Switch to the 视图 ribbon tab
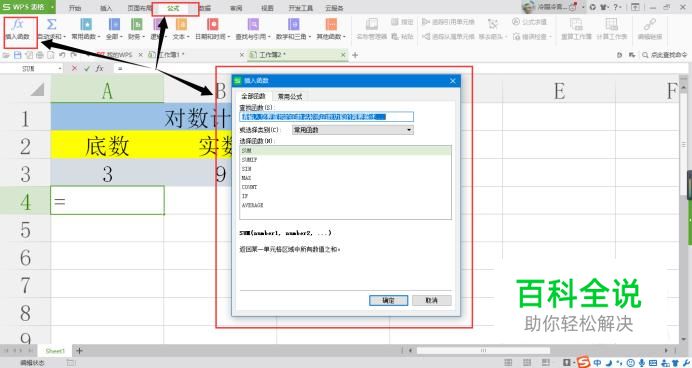 [x=267, y=8]
